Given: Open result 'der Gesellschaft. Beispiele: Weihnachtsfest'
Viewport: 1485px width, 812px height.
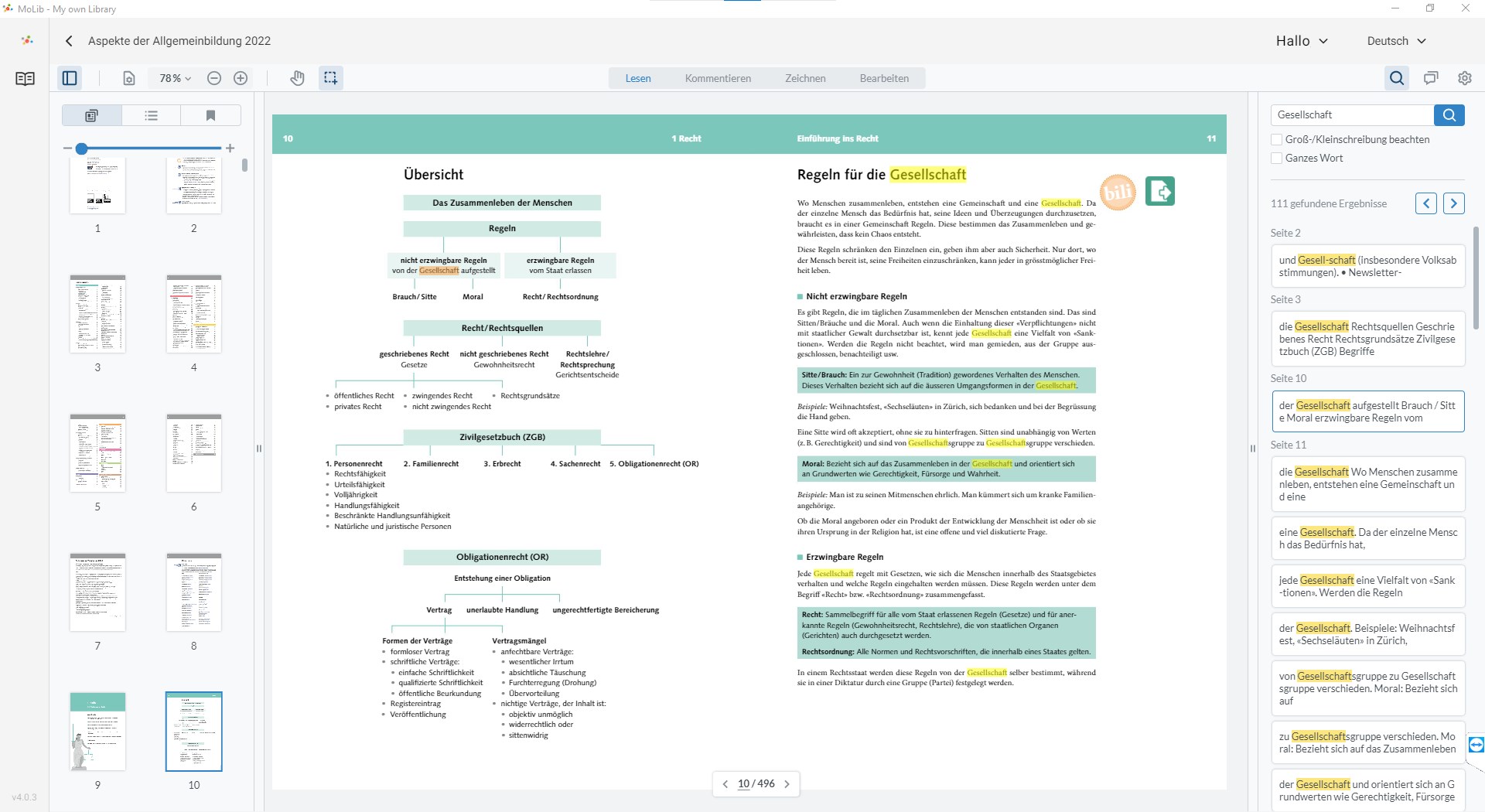Looking at the screenshot, I should [1367, 634].
